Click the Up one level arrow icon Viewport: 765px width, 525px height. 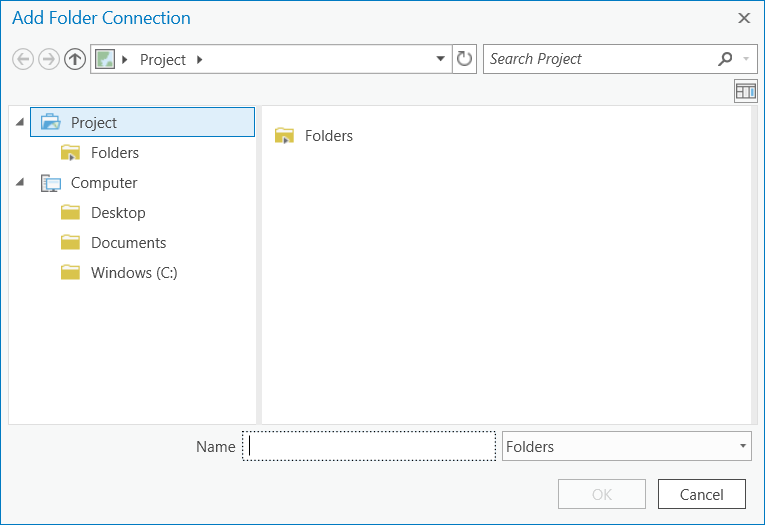[x=75, y=59]
